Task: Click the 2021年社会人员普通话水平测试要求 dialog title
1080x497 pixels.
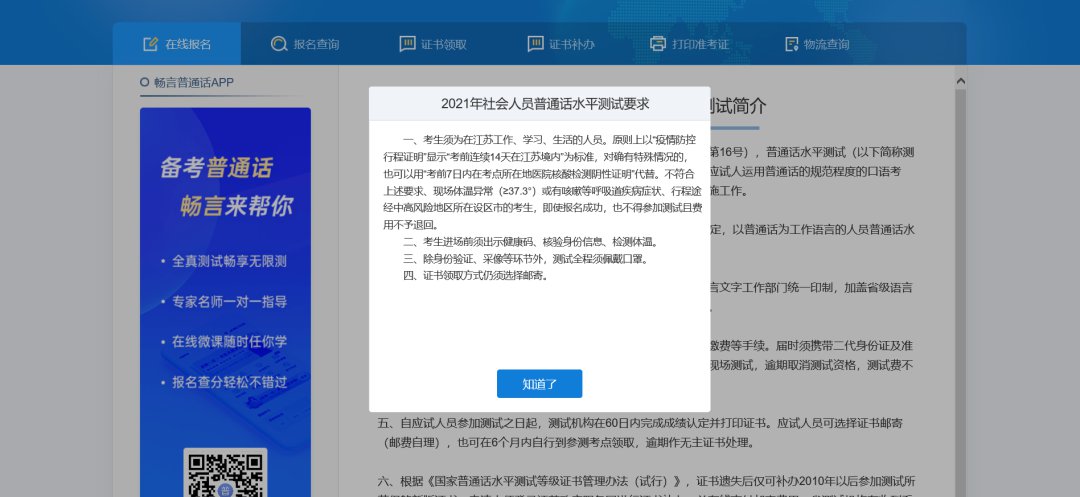Action: (x=539, y=103)
